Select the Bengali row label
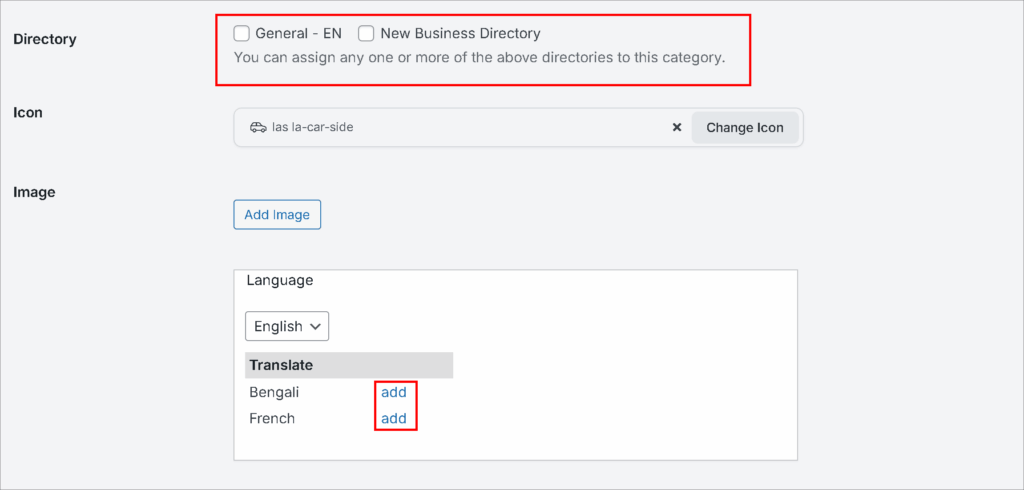 274,392
